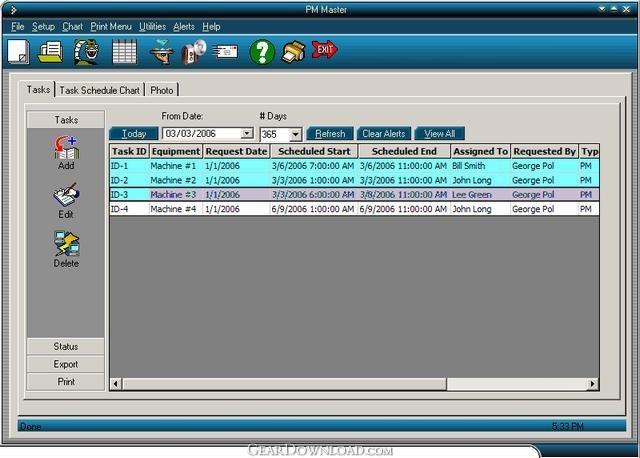
Task: Click the red EXIT arrow icon
Action: click(x=324, y=50)
